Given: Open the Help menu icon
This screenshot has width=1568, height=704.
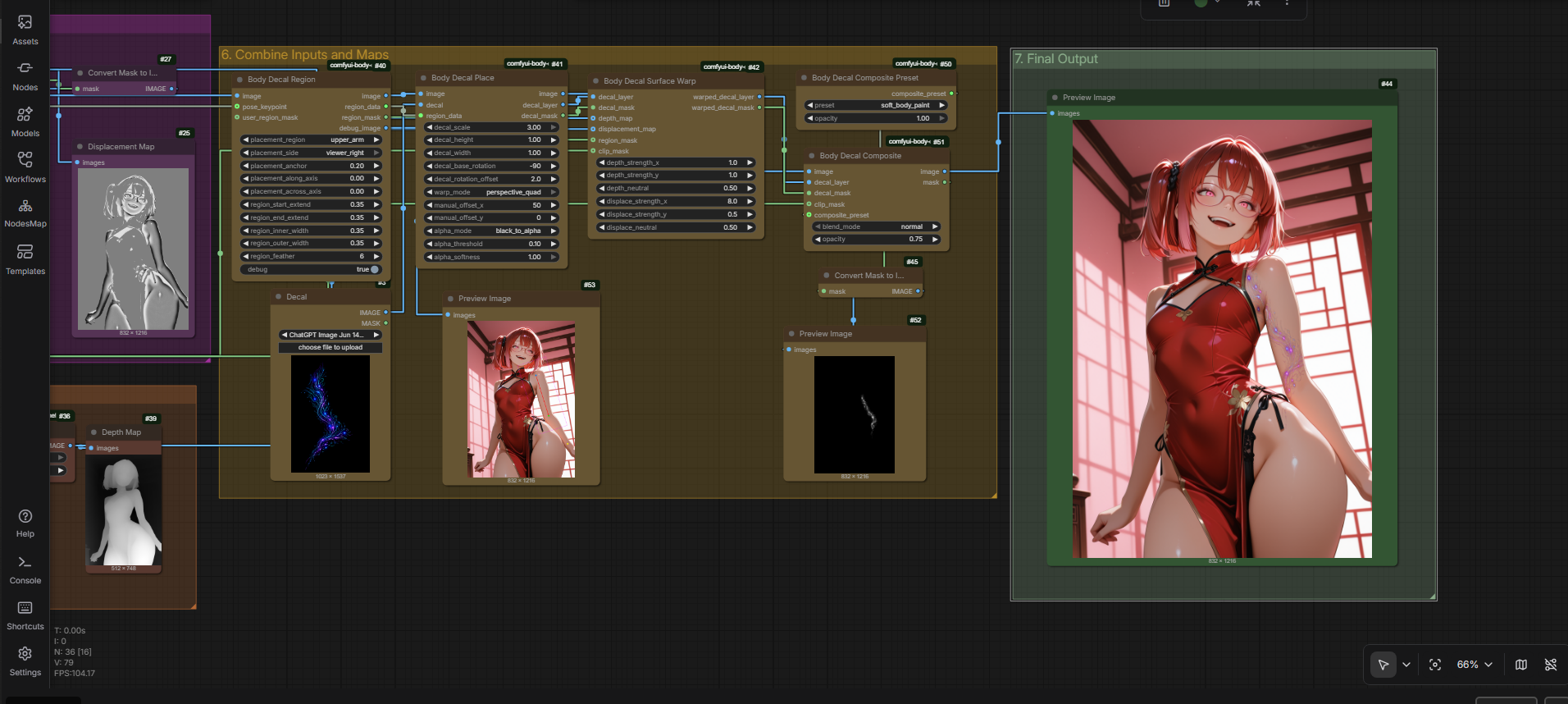Looking at the screenshot, I should tap(25, 523).
